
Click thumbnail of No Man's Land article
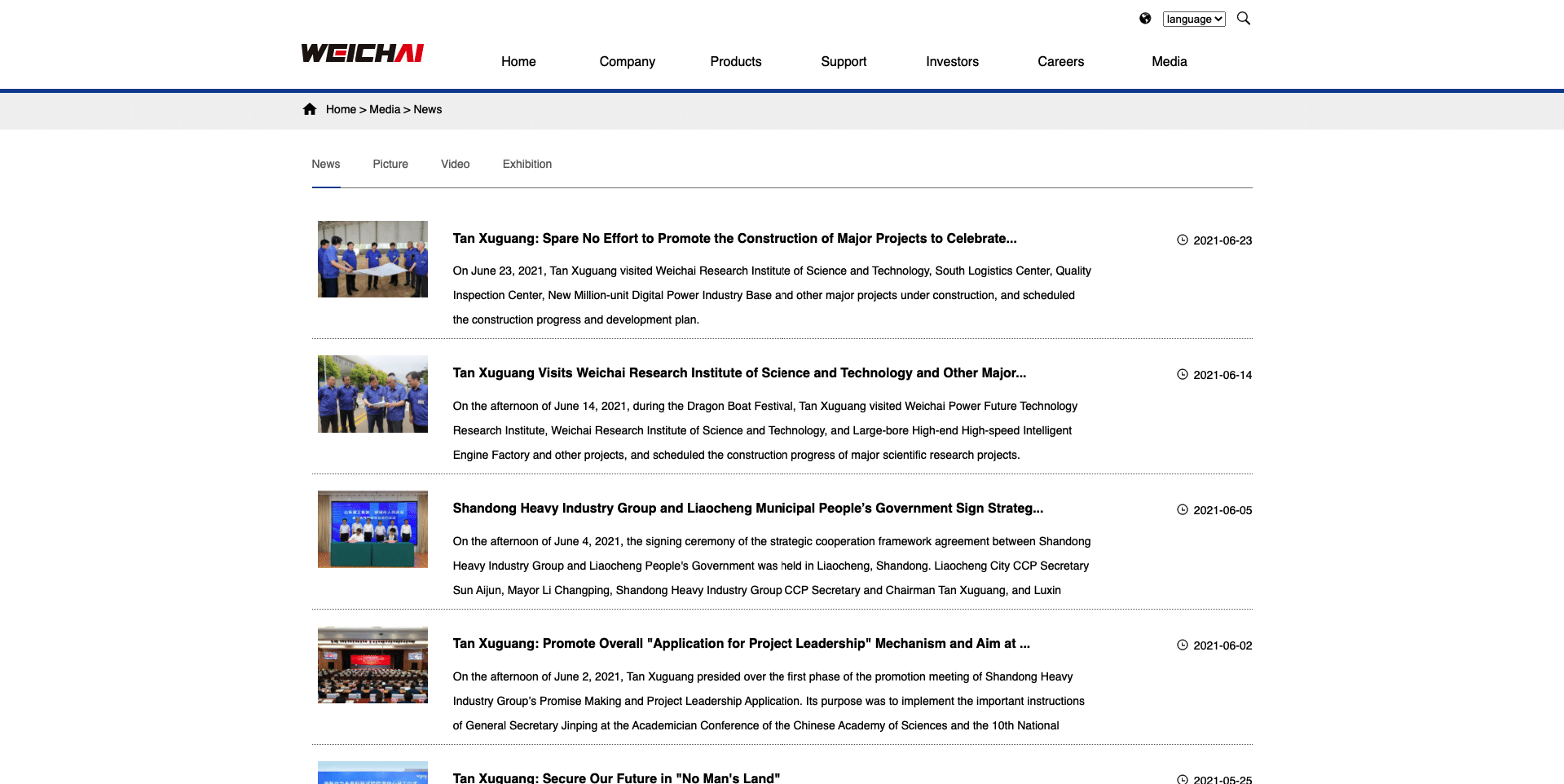[372, 773]
